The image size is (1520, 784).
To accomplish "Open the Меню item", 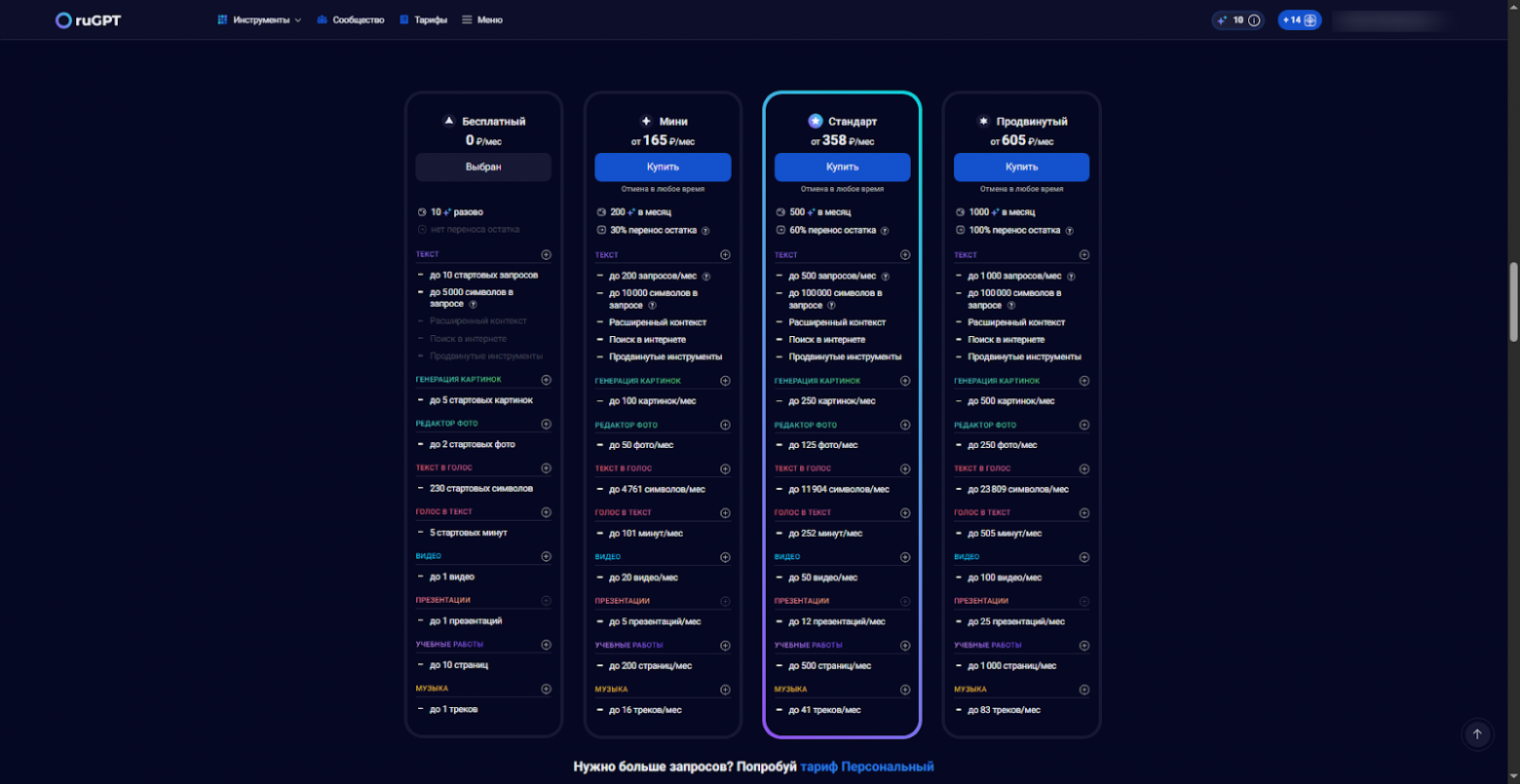I will 484,19.
